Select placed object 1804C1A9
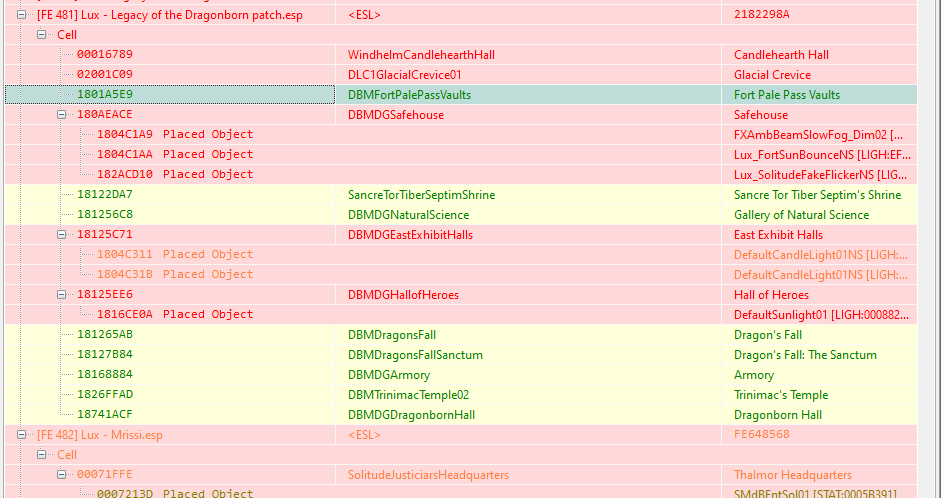Viewport: 941px width, 498px height. (x=175, y=134)
